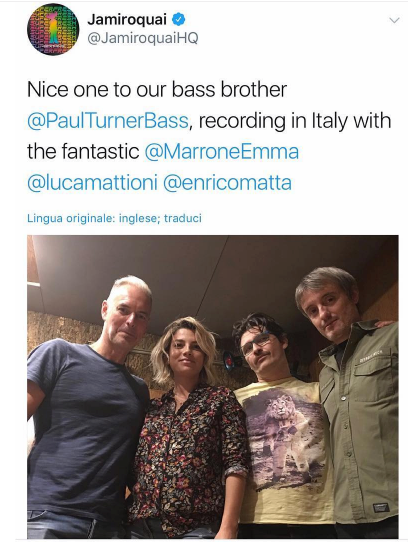Click the 'Nice one to our bass brother' text
Screen dimensions: 408x551
(157, 90)
